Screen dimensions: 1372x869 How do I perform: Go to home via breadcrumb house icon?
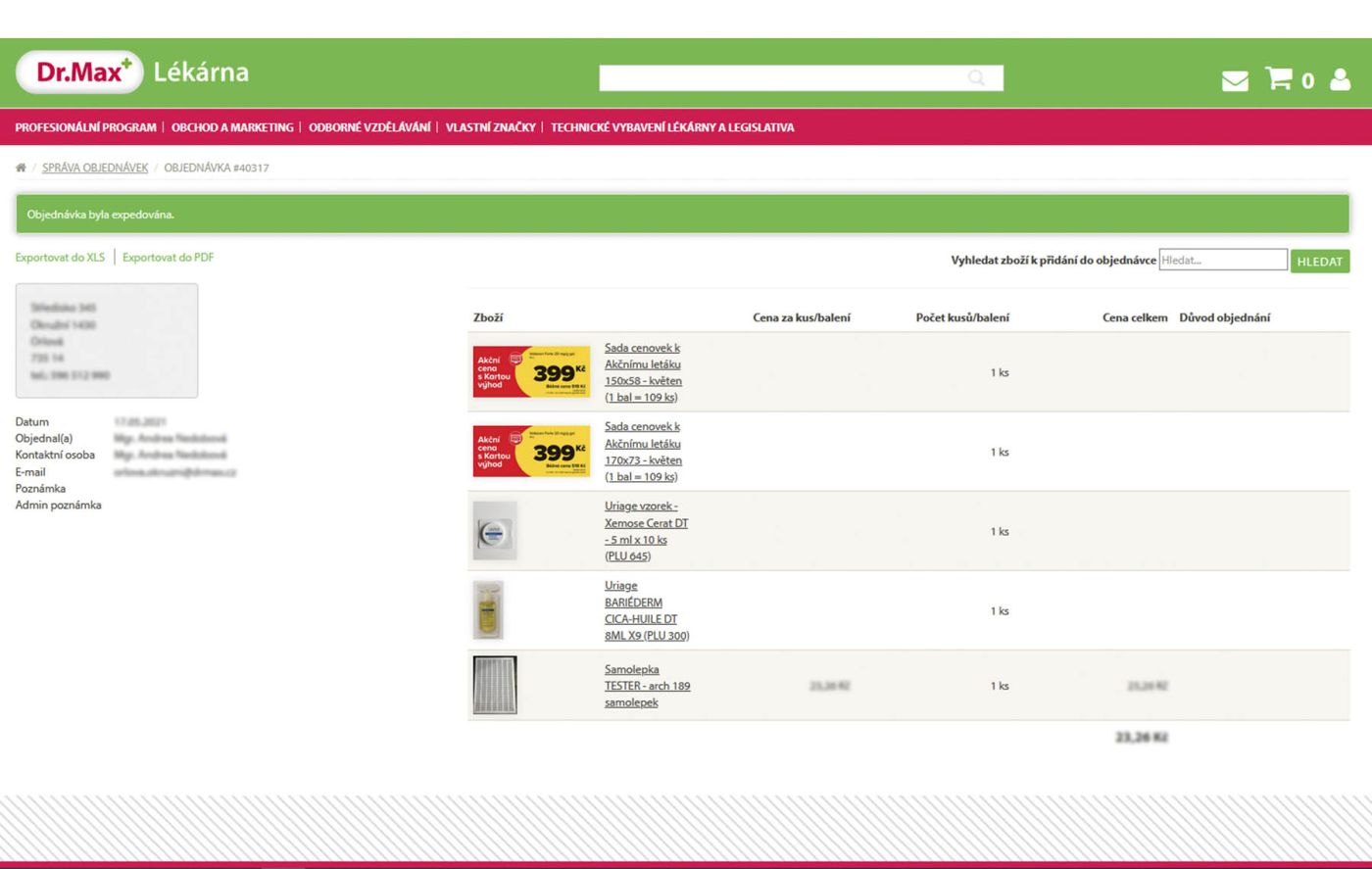coord(21,168)
